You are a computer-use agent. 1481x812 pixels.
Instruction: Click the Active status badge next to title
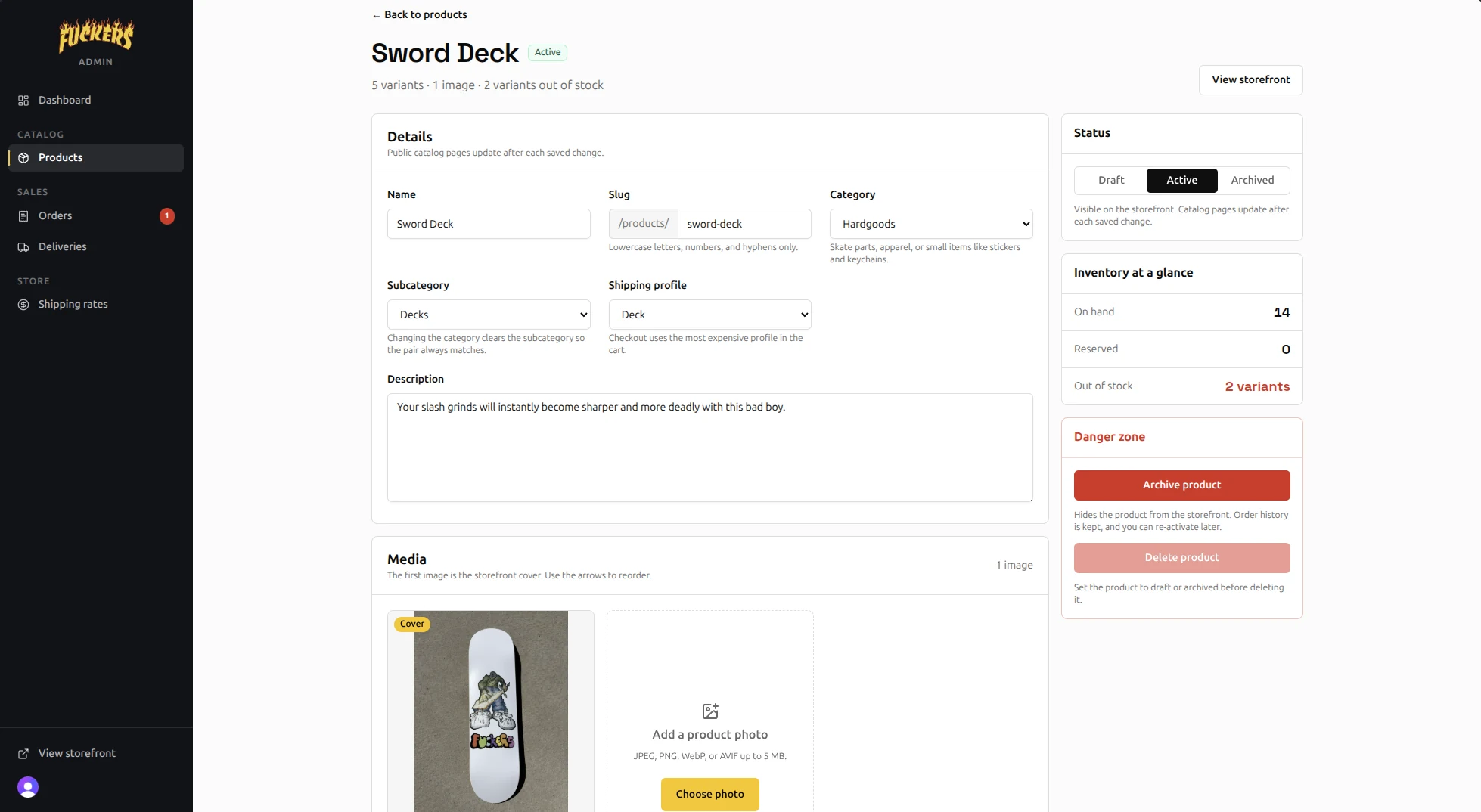[x=548, y=53]
